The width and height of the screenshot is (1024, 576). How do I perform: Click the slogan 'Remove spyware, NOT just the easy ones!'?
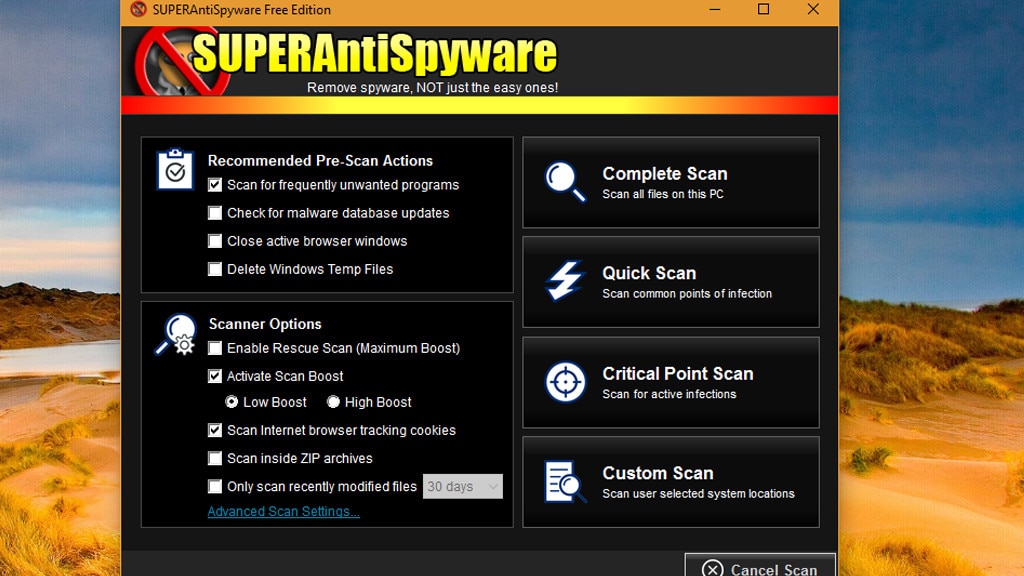pos(432,88)
